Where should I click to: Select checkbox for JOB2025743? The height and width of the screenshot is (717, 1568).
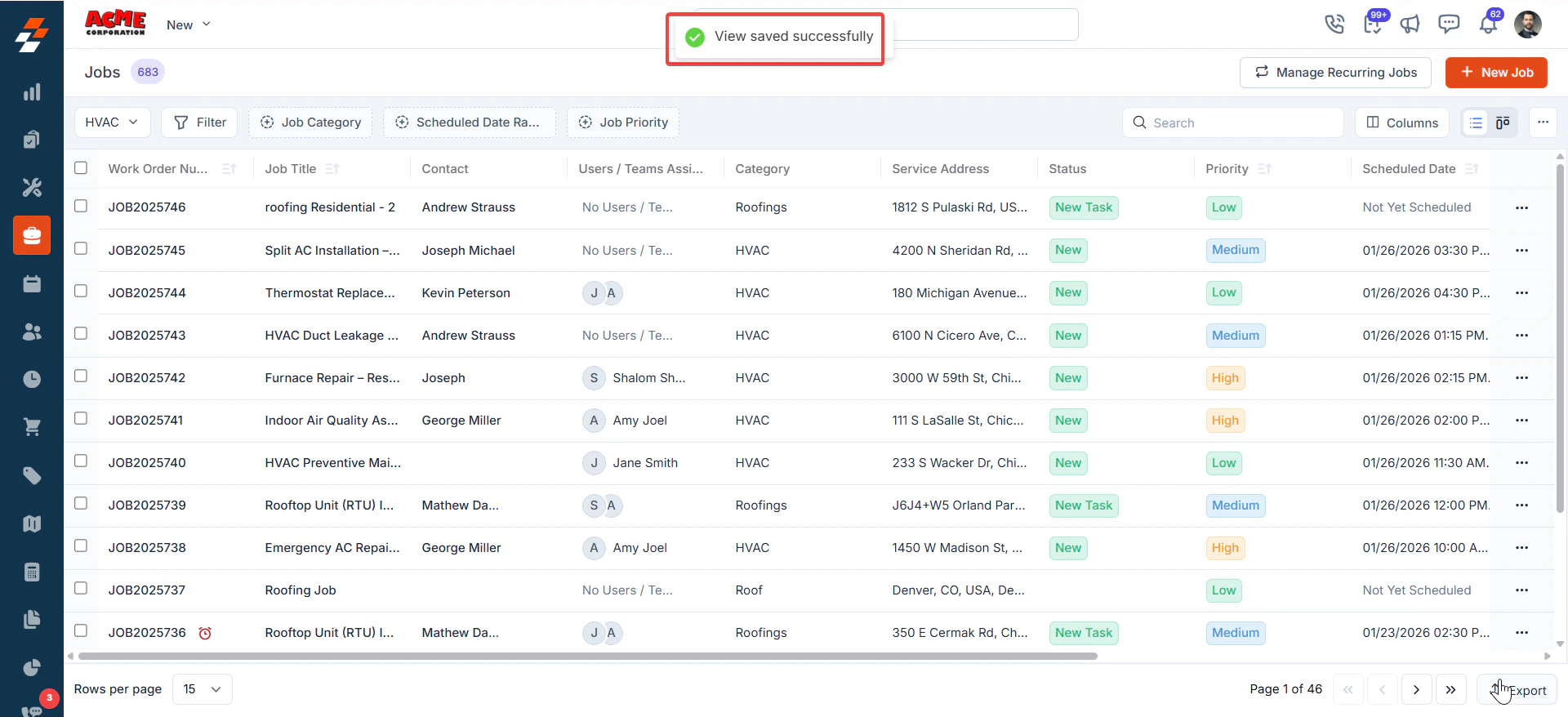click(x=81, y=333)
